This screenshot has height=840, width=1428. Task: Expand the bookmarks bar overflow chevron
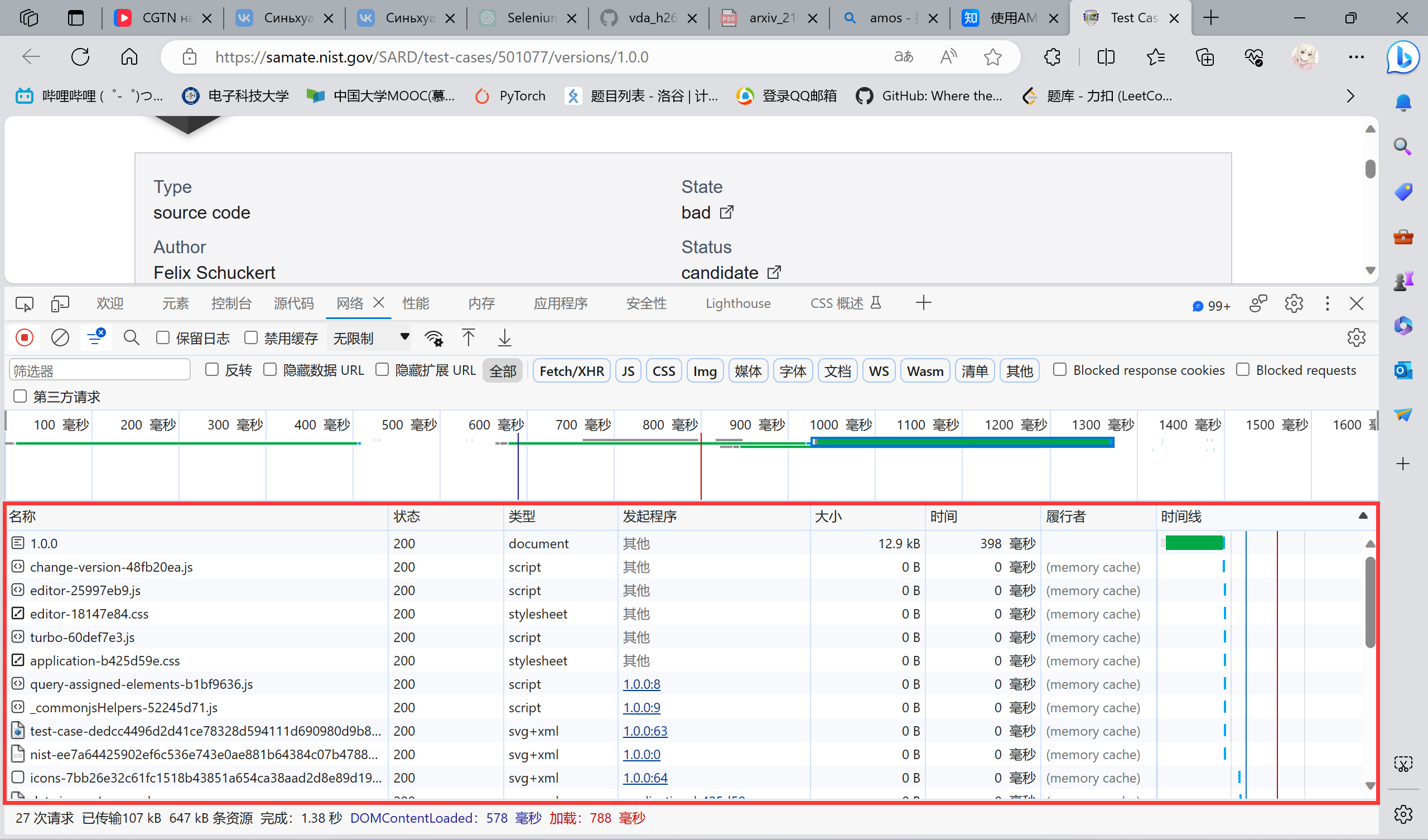tap(1350, 96)
